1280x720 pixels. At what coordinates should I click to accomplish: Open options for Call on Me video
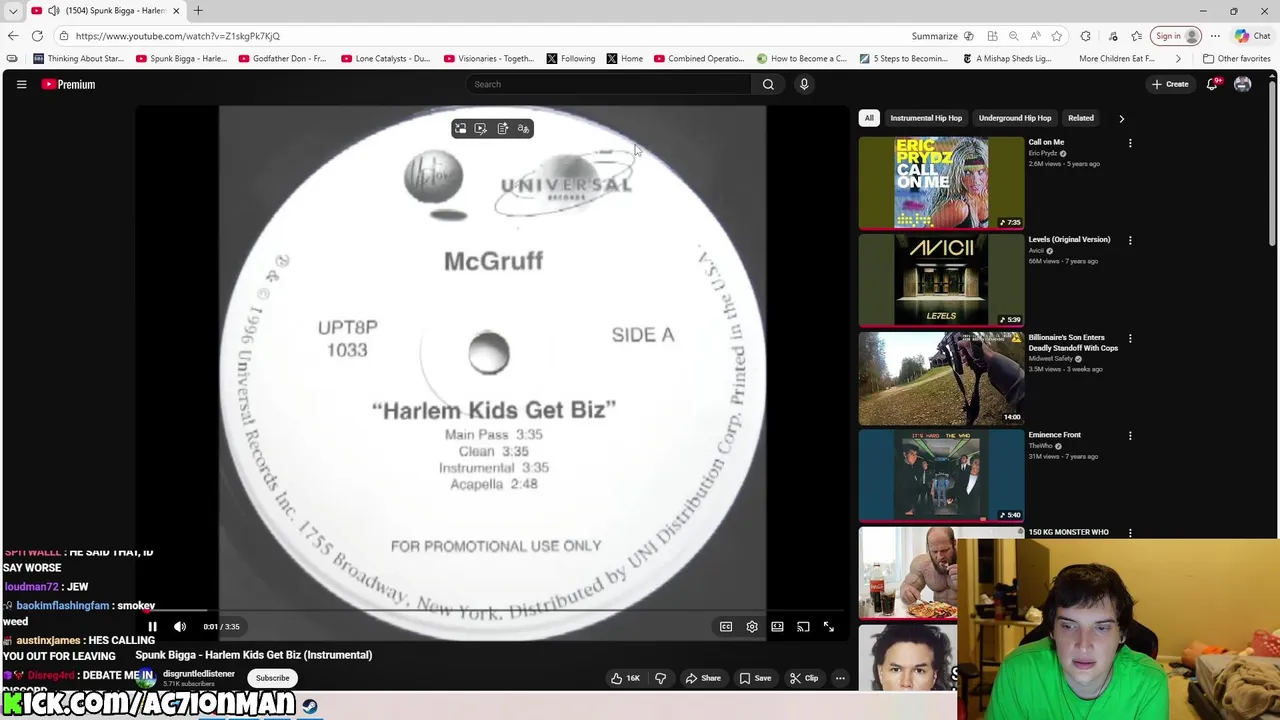point(1130,143)
